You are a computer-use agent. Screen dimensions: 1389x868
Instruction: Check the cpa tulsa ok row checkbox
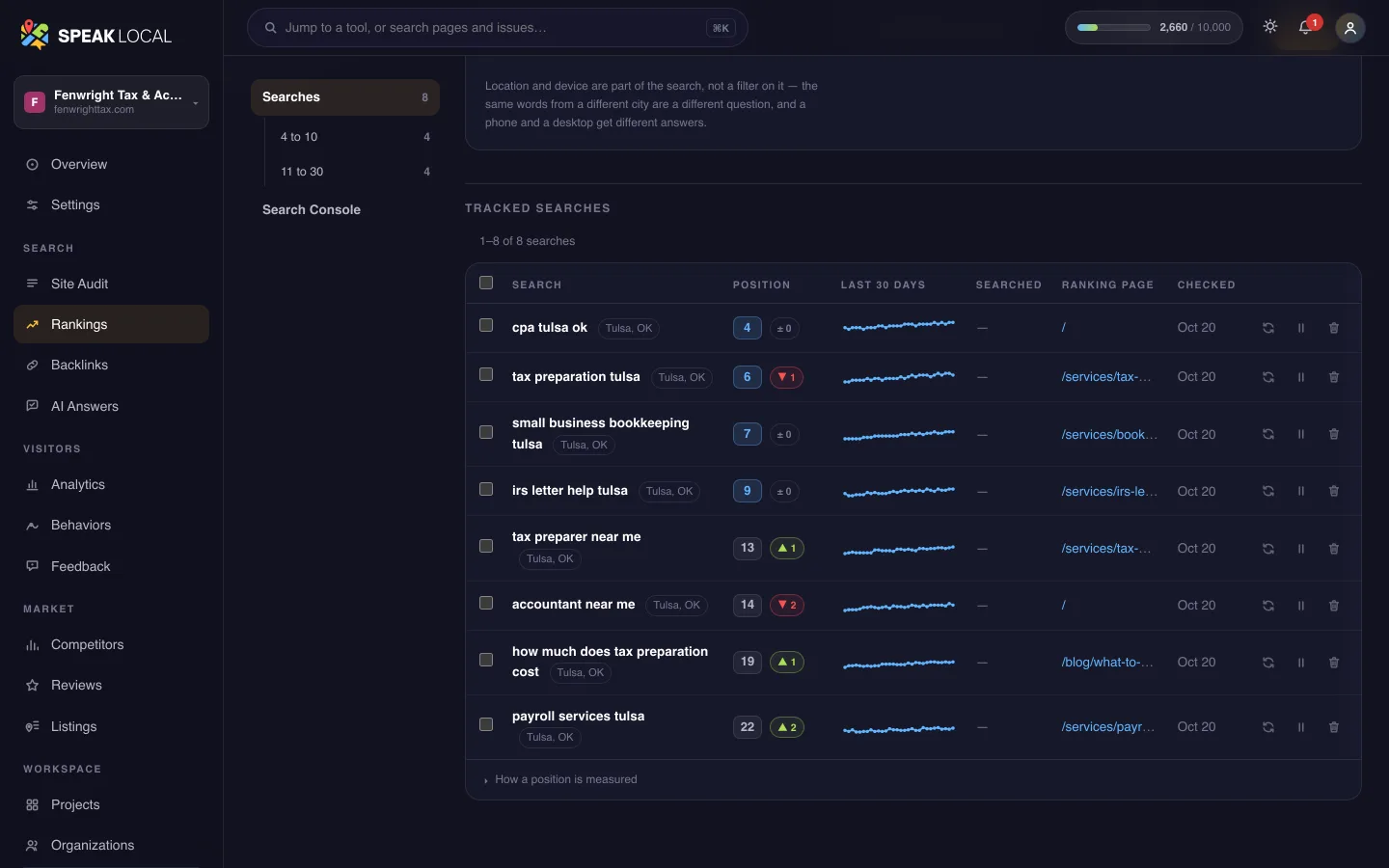point(486,325)
